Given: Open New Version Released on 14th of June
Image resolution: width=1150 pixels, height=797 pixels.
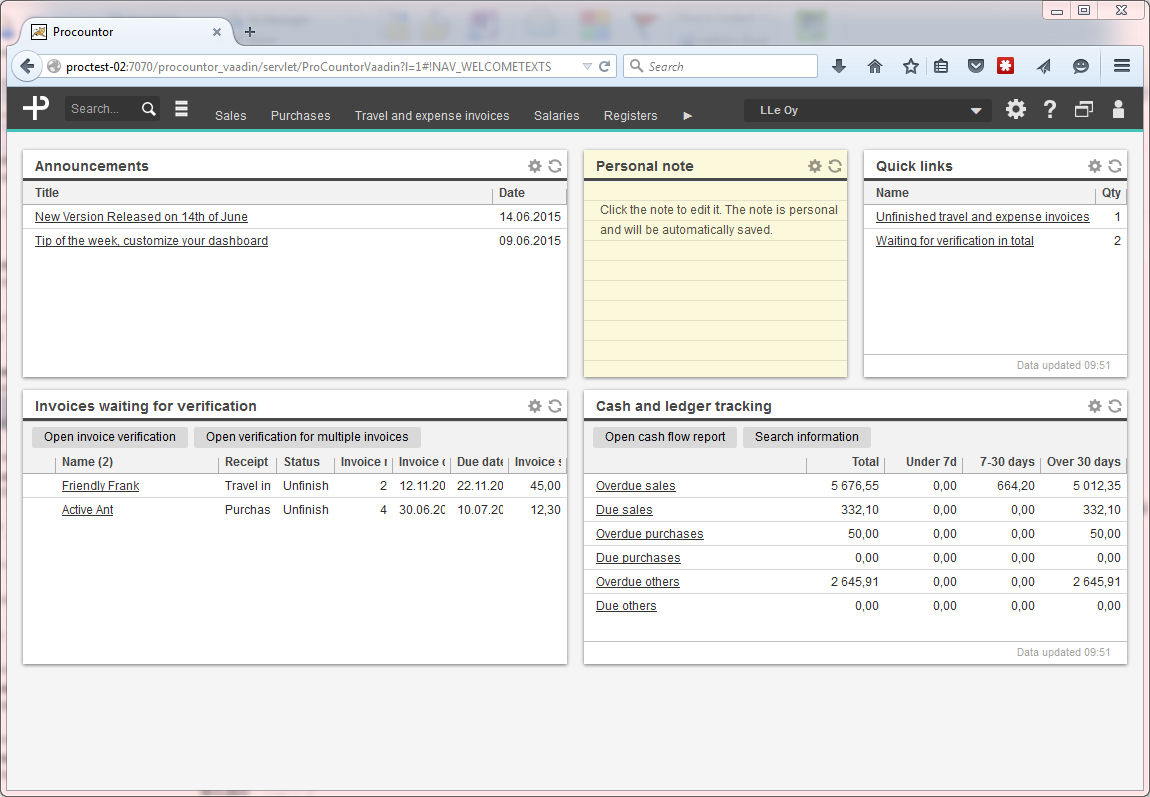Looking at the screenshot, I should (141, 217).
